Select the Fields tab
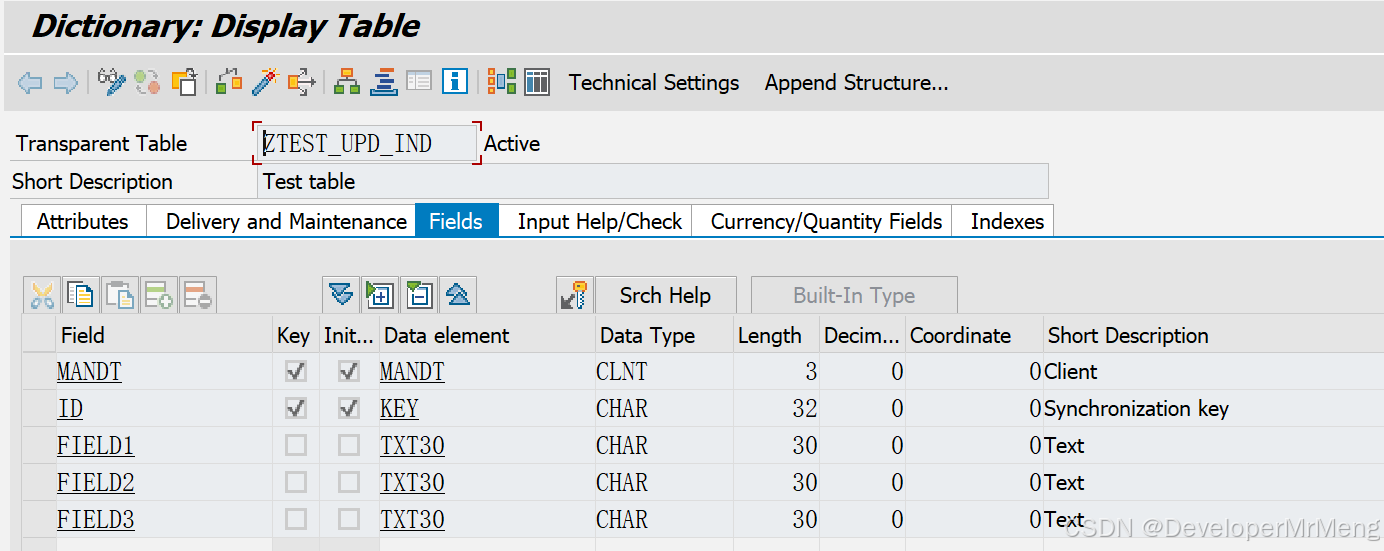The image size is (1384, 551). [456, 221]
